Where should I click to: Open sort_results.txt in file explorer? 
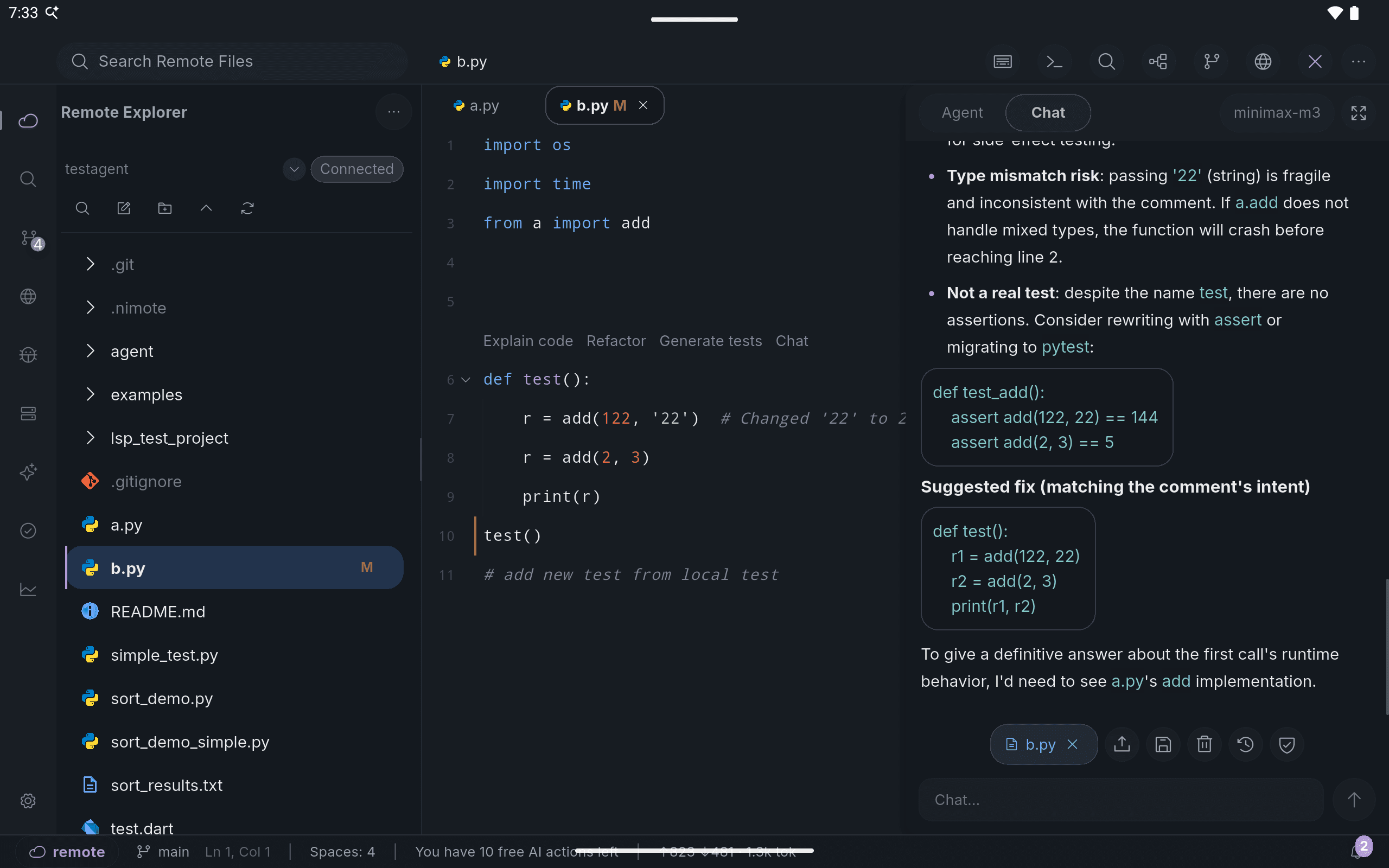tap(235, 785)
